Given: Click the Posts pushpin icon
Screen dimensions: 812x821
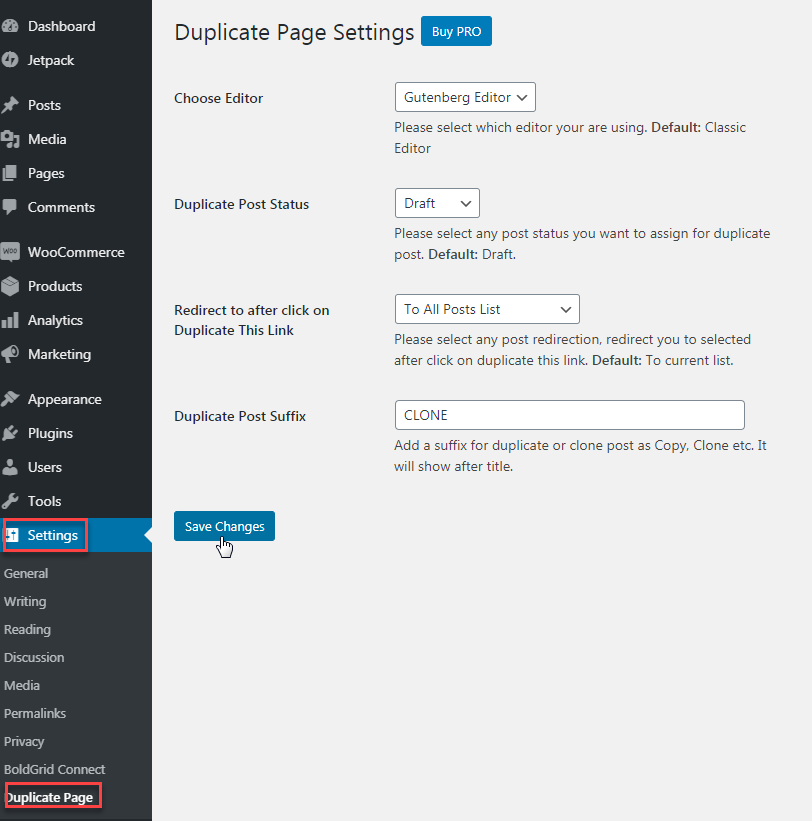Looking at the screenshot, I should [x=10, y=105].
